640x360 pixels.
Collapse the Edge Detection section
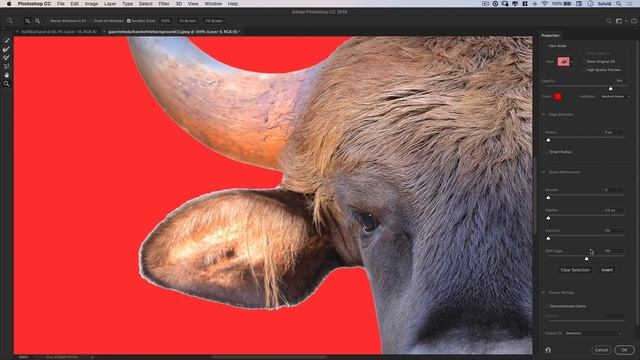(x=544, y=115)
